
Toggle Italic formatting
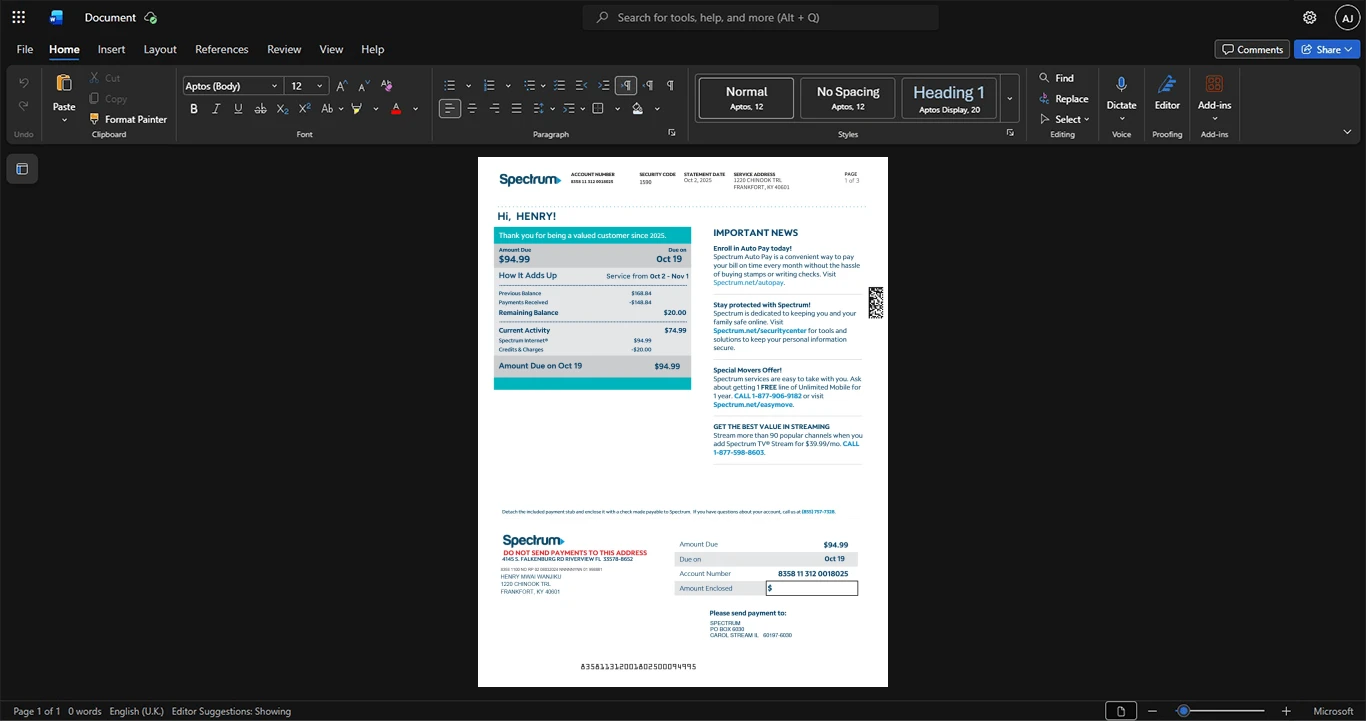[216, 108]
